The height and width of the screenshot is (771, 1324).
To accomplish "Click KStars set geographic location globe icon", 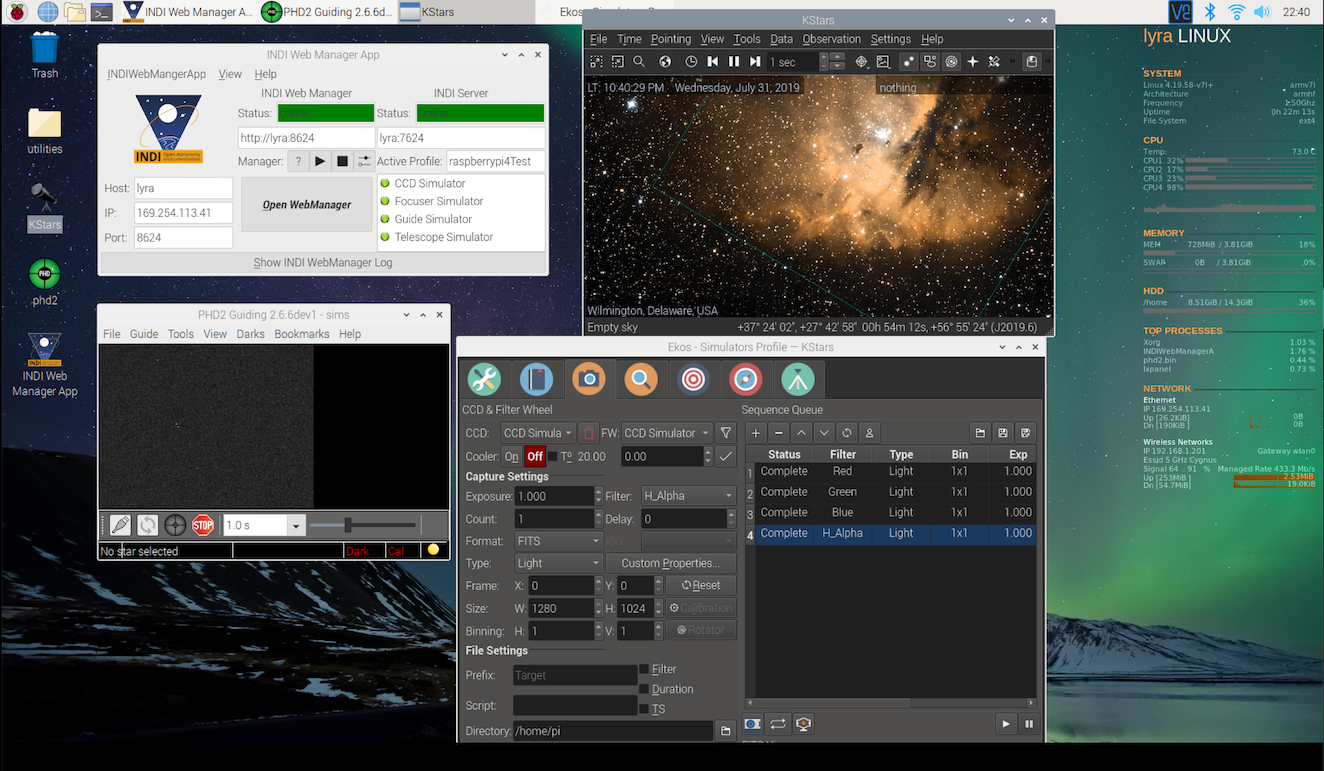I will point(666,62).
